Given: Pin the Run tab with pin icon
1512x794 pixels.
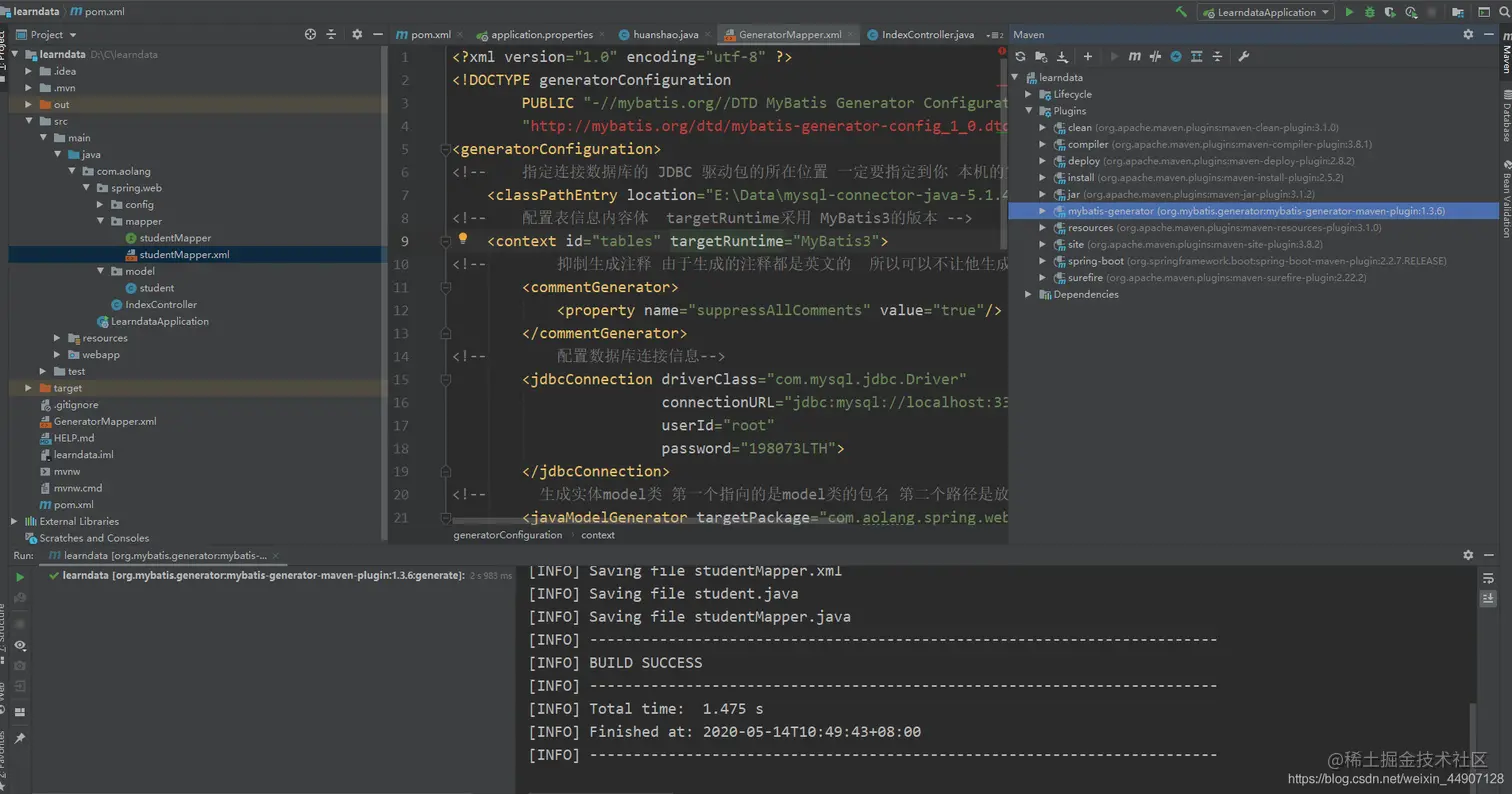Looking at the screenshot, I should click(x=19, y=738).
